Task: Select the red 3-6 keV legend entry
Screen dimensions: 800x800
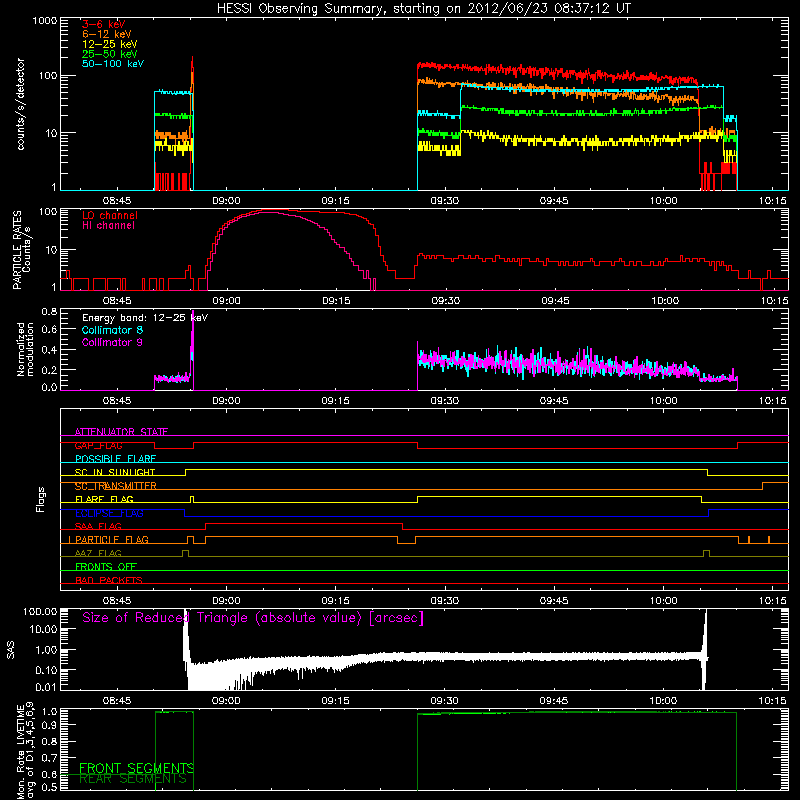Action: pos(104,24)
